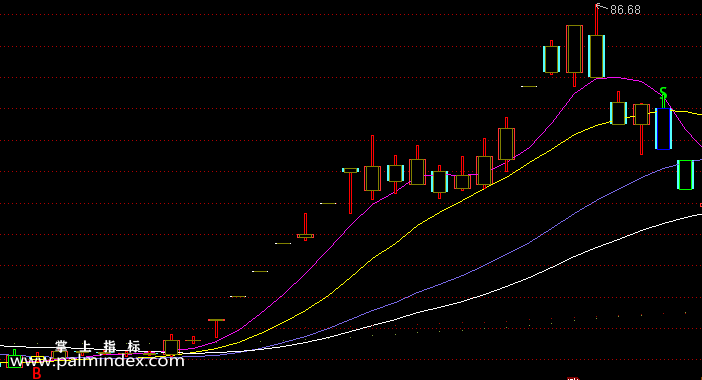Viewport: 702px width, 380px height.
Task: Click the small arrow pointing to 86.68
Action: pyautogui.click(x=601, y=7)
